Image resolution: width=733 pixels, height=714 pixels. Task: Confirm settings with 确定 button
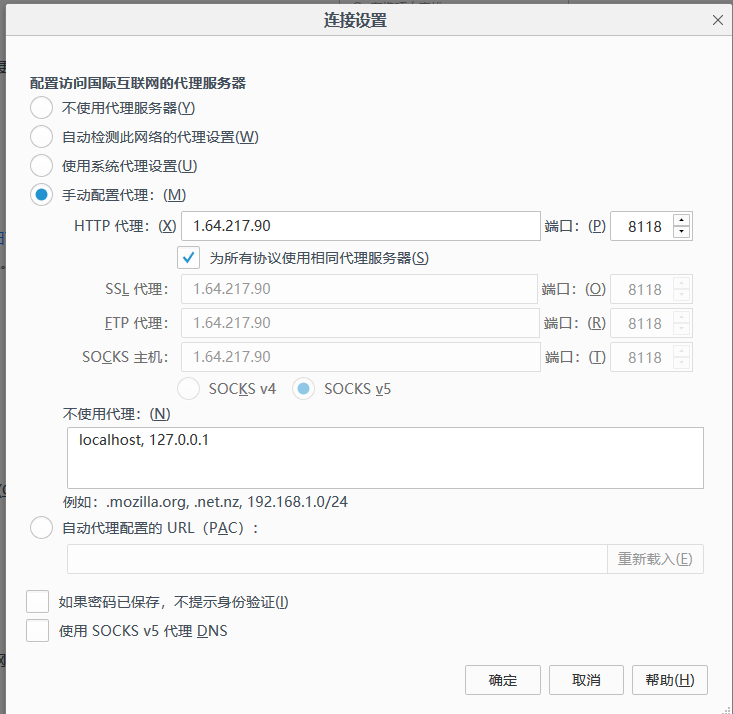[503, 680]
